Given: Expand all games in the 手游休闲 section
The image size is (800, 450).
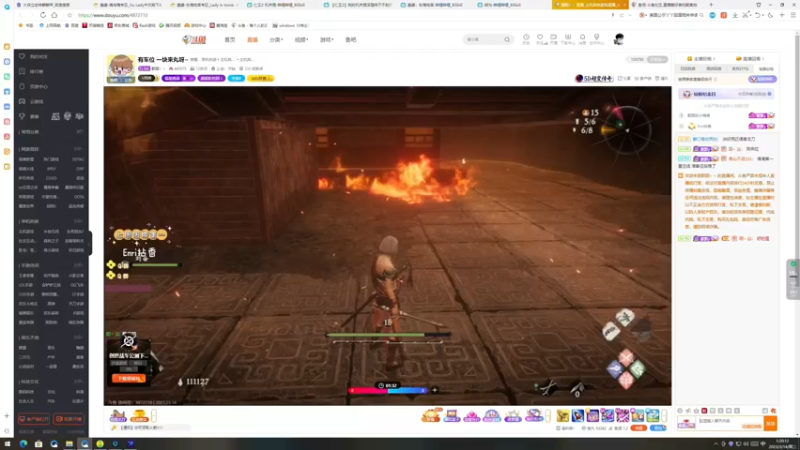Looking at the screenshot, I should (x=79, y=265).
